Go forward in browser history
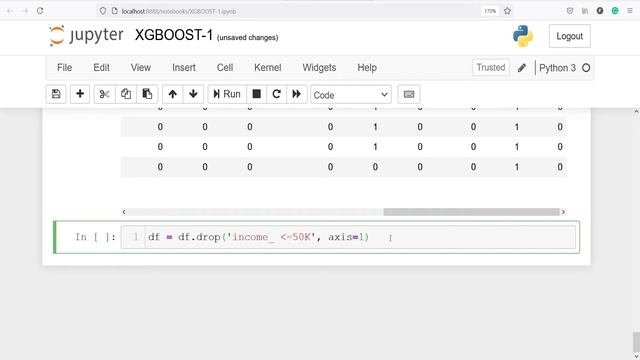The width and height of the screenshot is (640, 360). click(x=25, y=11)
